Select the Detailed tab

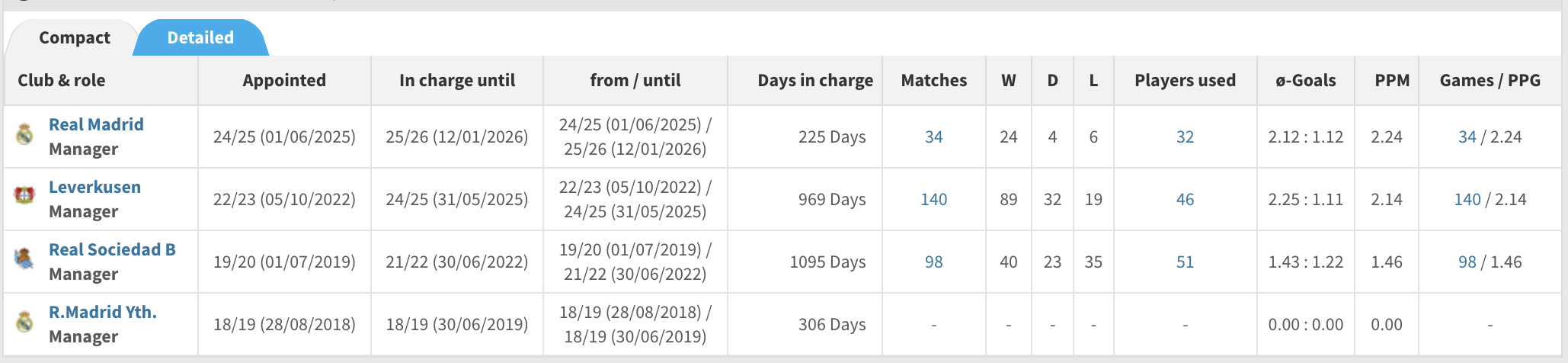[x=200, y=38]
